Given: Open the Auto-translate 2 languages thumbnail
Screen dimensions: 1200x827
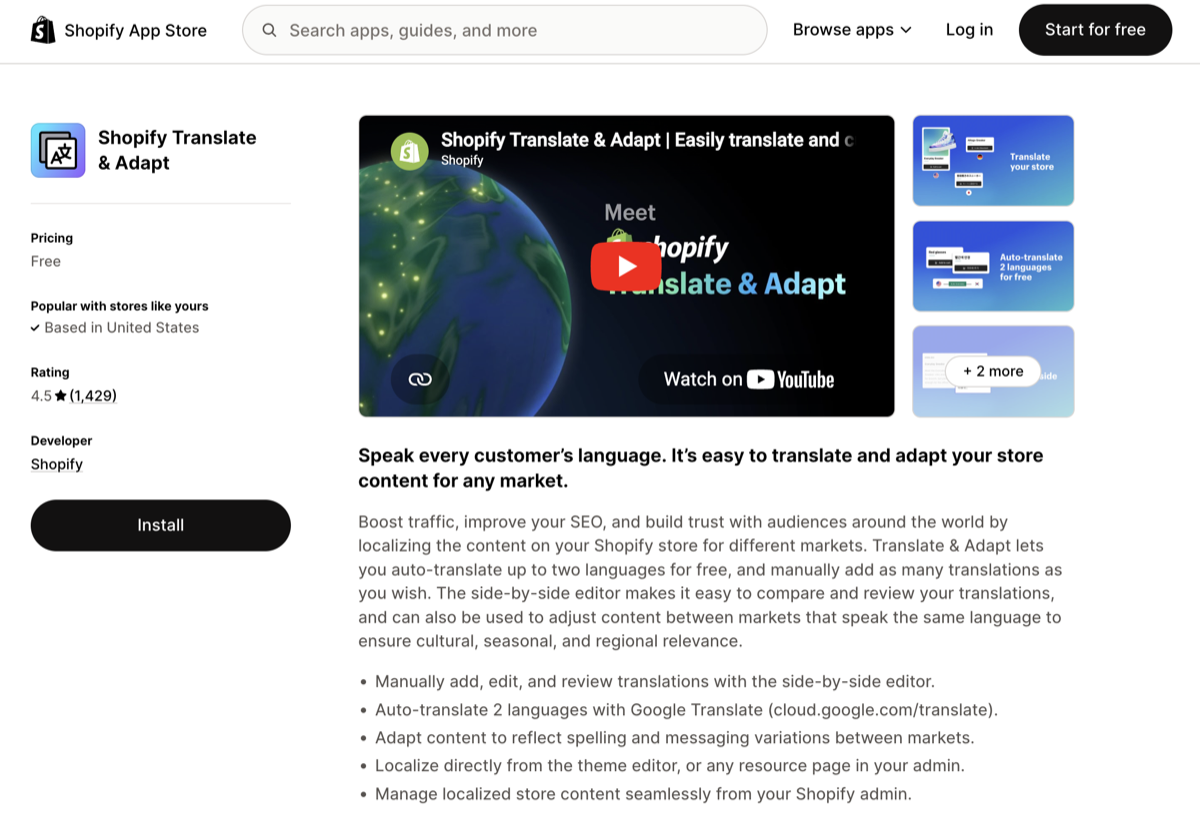Looking at the screenshot, I should 993,266.
